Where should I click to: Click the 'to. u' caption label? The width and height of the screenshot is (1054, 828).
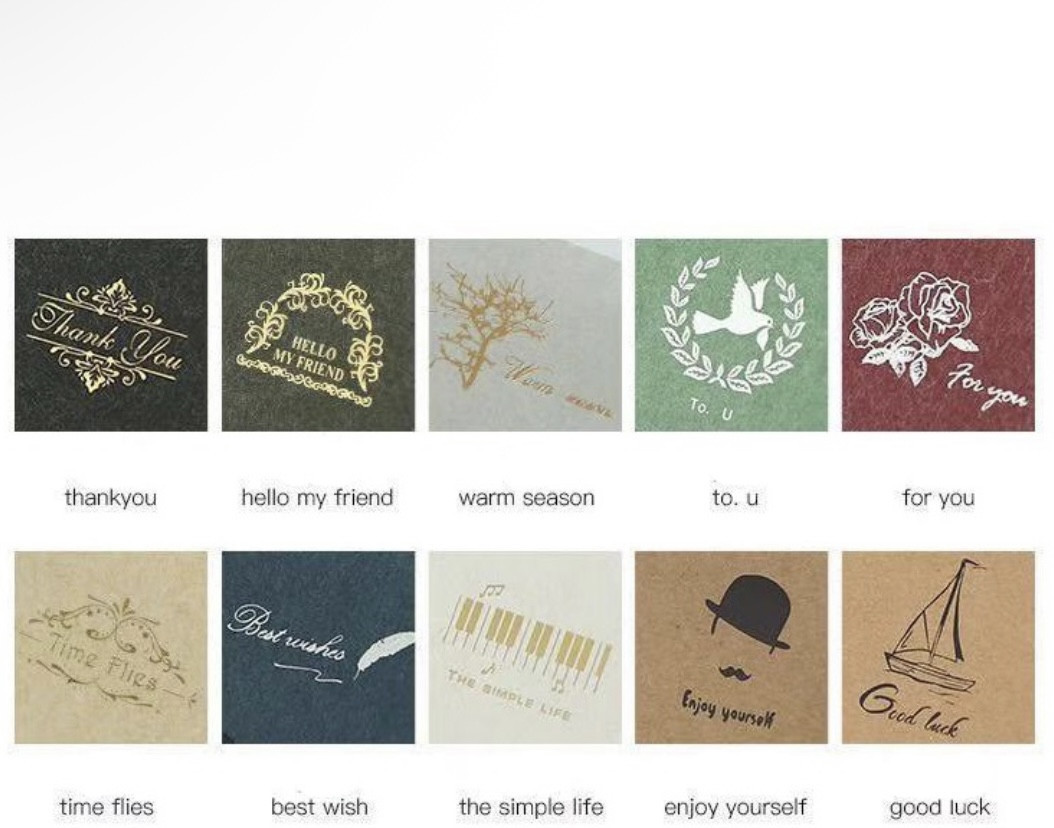click(735, 498)
